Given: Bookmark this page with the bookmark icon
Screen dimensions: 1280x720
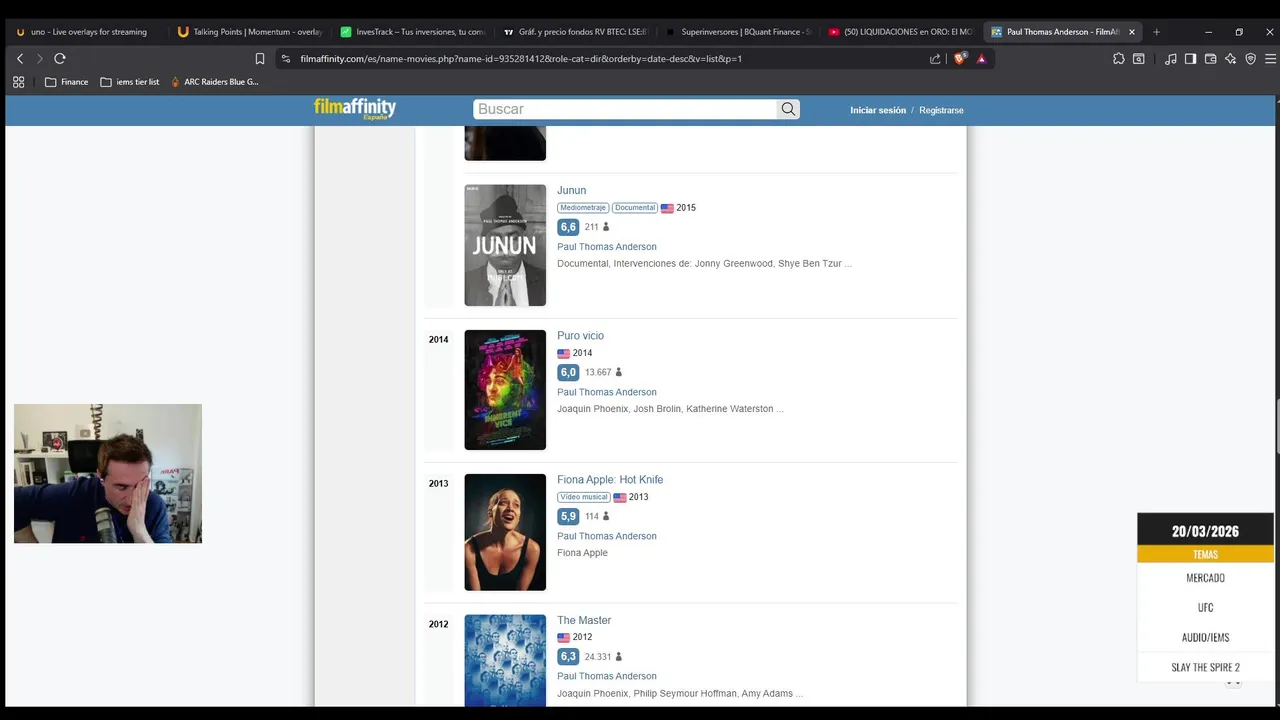Looking at the screenshot, I should click(x=260, y=59).
